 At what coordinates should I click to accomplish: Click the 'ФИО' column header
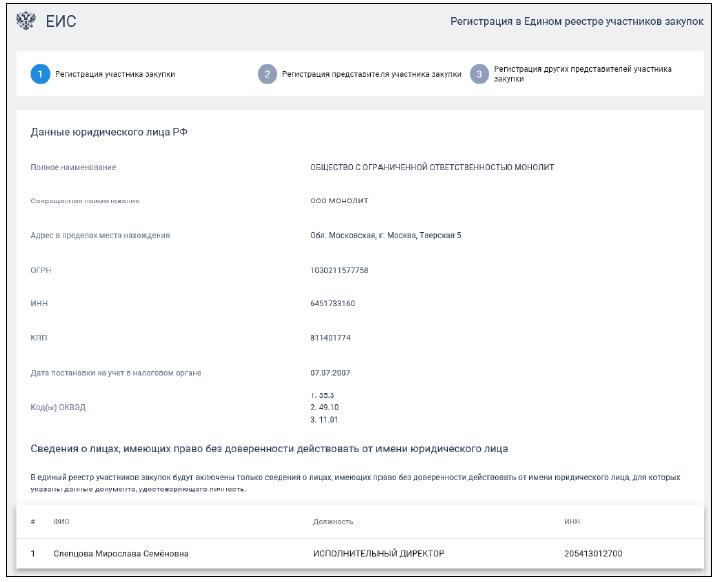62,521
